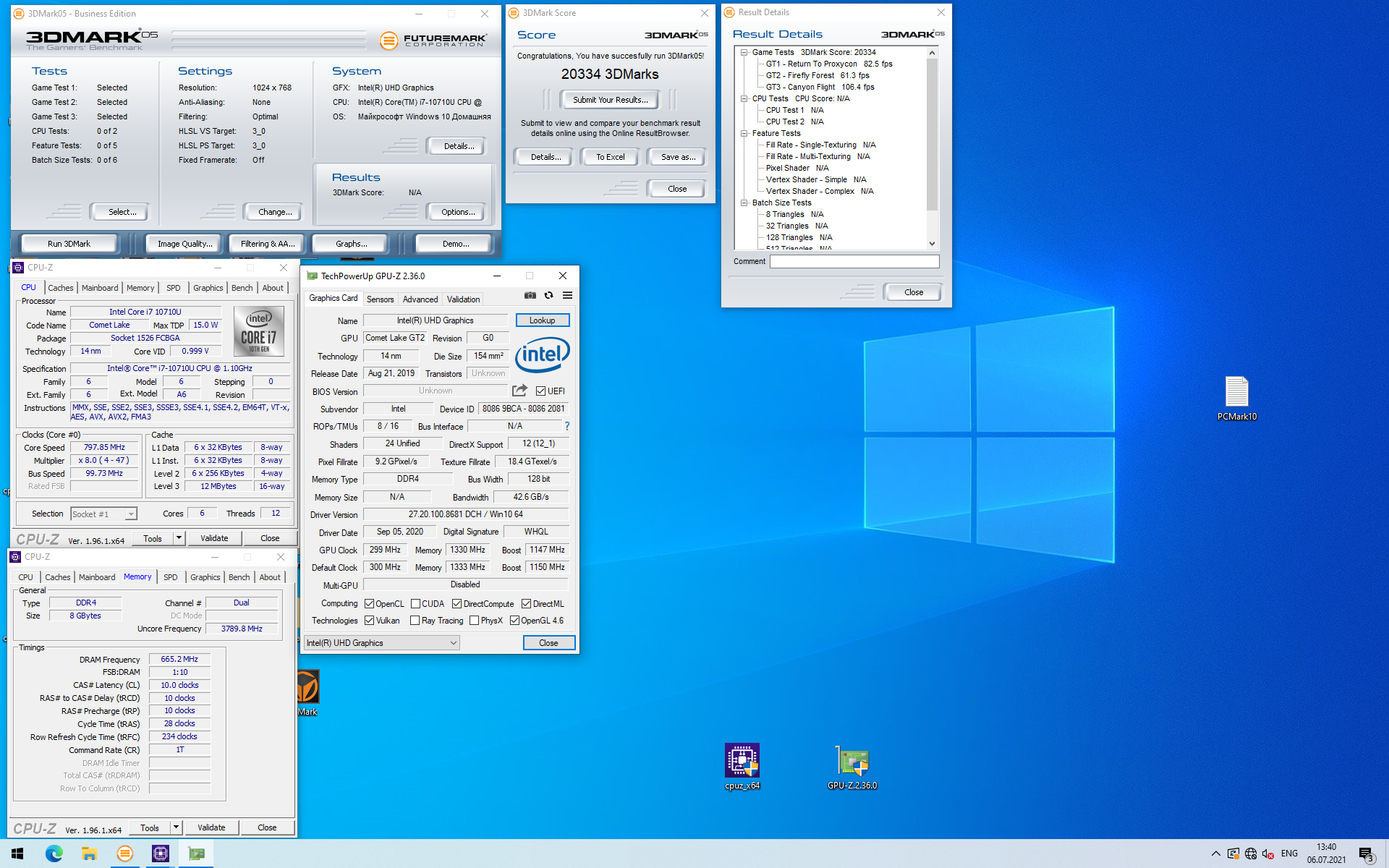Select GT1 - Return To Proxycon result row
1389x868 pixels.
tap(829, 64)
